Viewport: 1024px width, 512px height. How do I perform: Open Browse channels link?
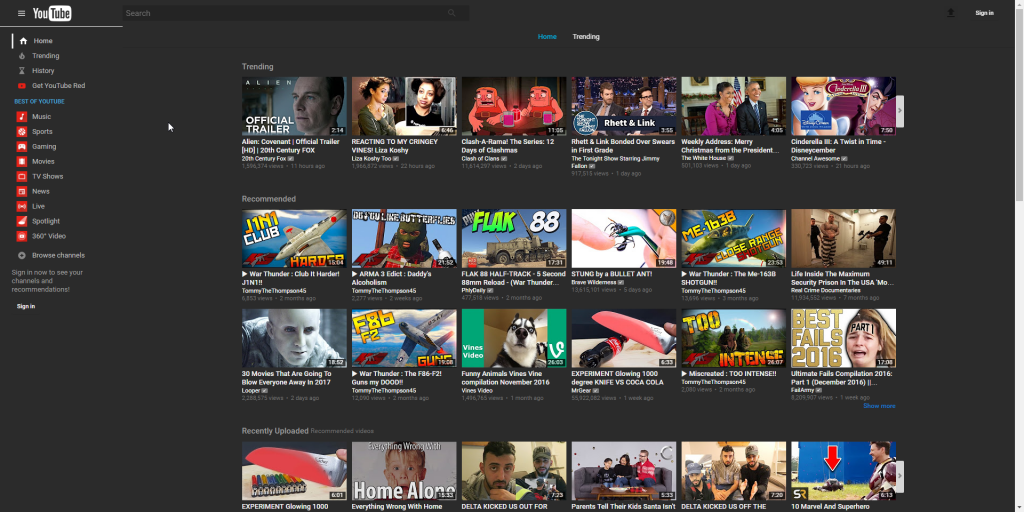pos(58,256)
